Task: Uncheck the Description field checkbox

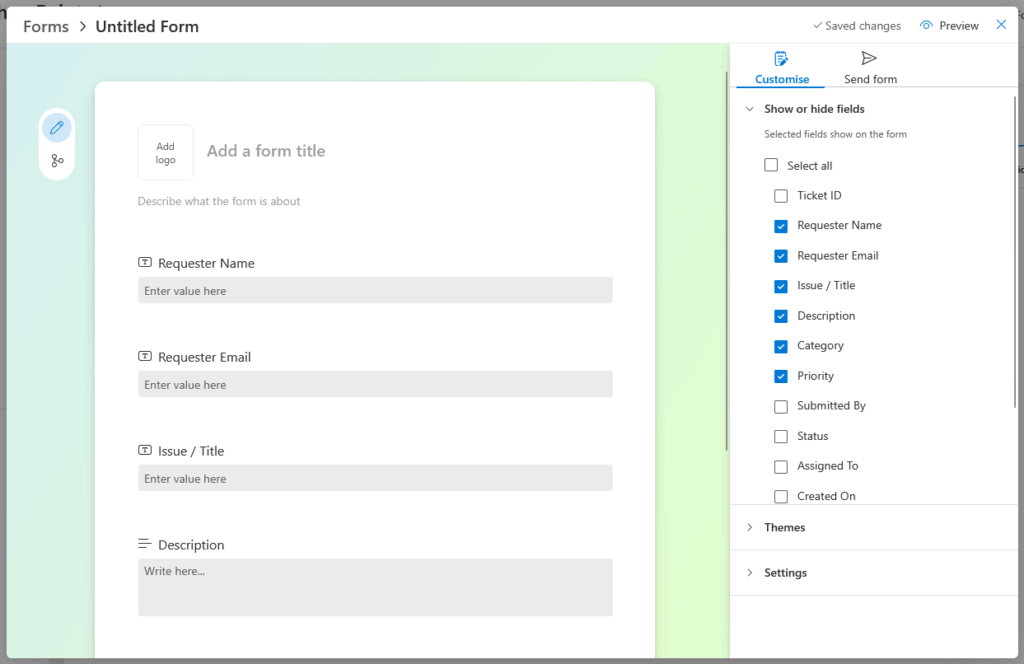Action: click(x=781, y=316)
